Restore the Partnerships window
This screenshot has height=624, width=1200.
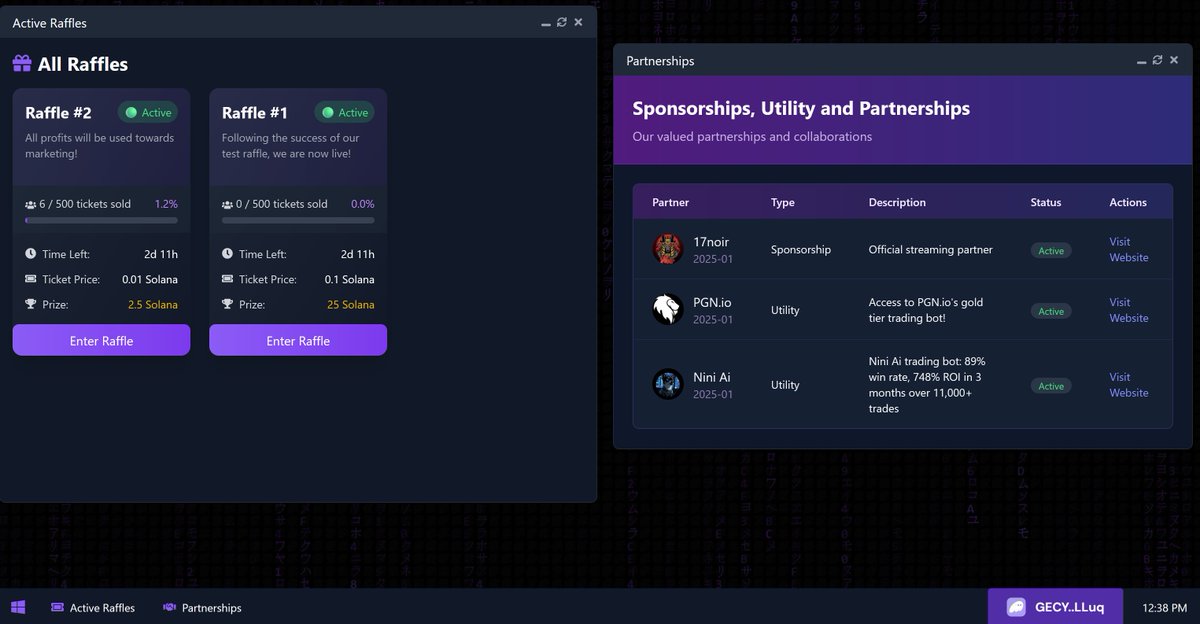1158,60
